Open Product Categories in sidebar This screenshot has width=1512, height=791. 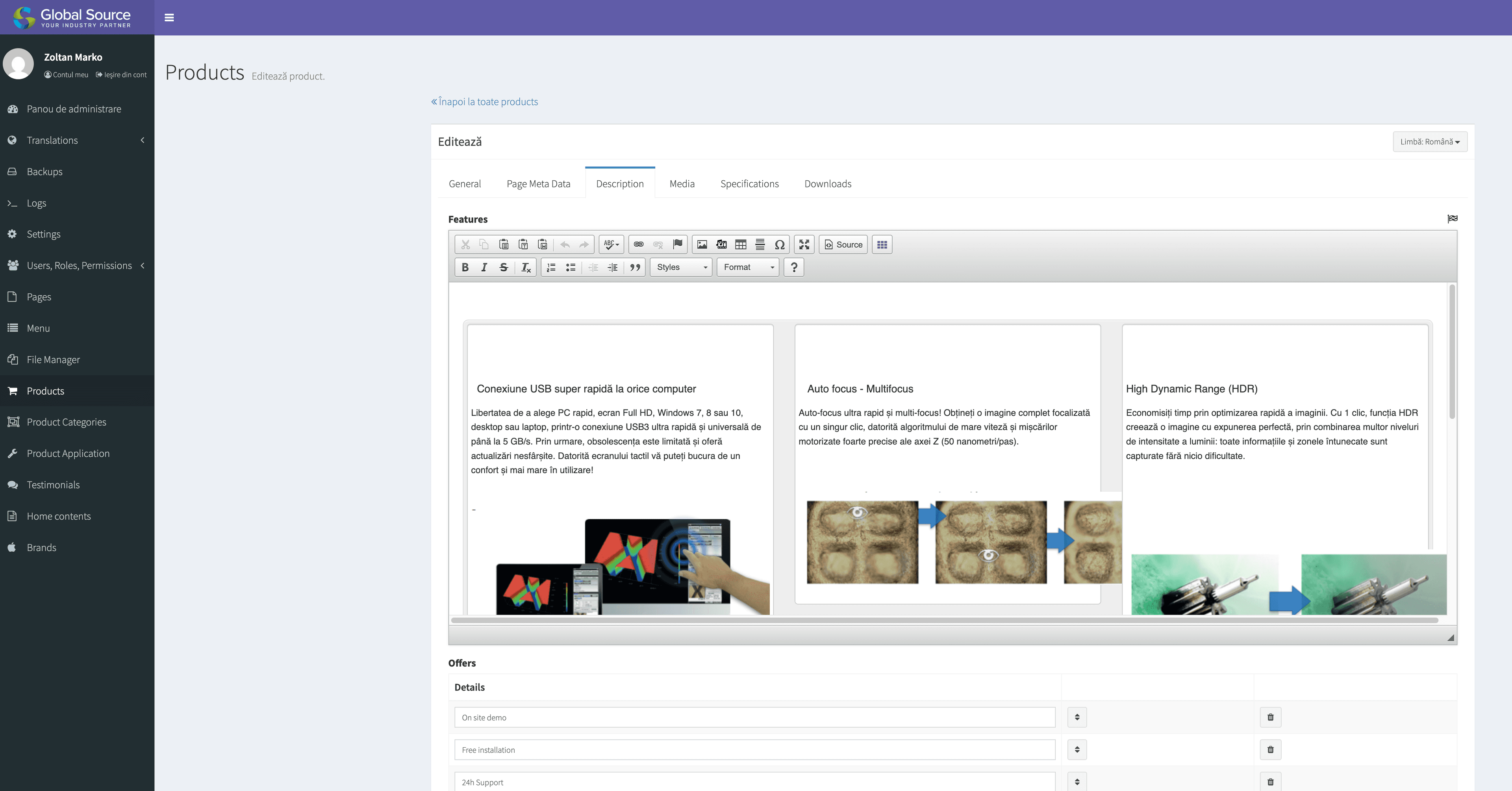coord(77,422)
